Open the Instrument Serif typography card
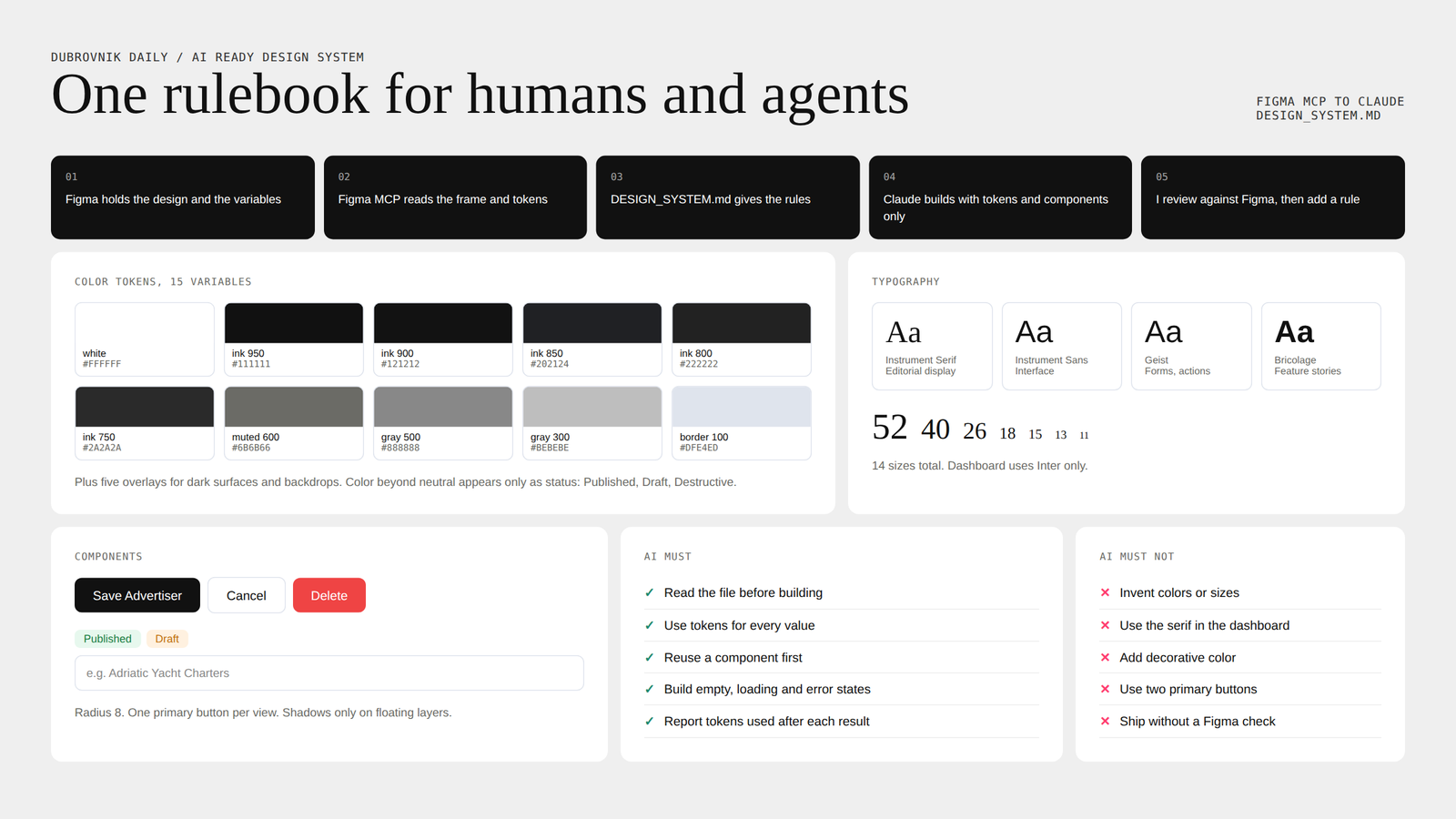The height and width of the screenshot is (819, 1456). pyautogui.click(x=932, y=347)
